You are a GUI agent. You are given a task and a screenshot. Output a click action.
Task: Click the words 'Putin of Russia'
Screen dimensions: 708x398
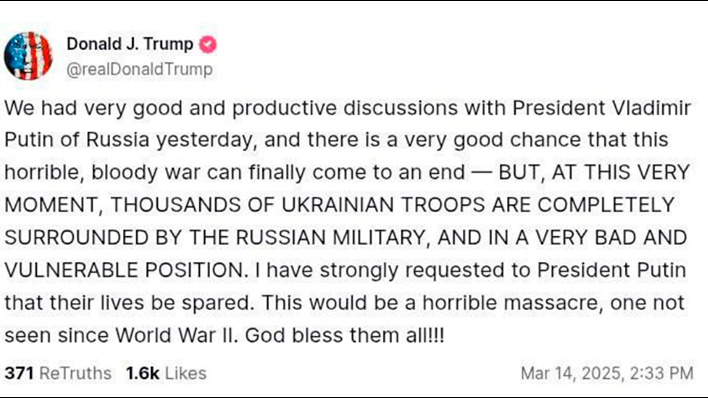click(77, 140)
